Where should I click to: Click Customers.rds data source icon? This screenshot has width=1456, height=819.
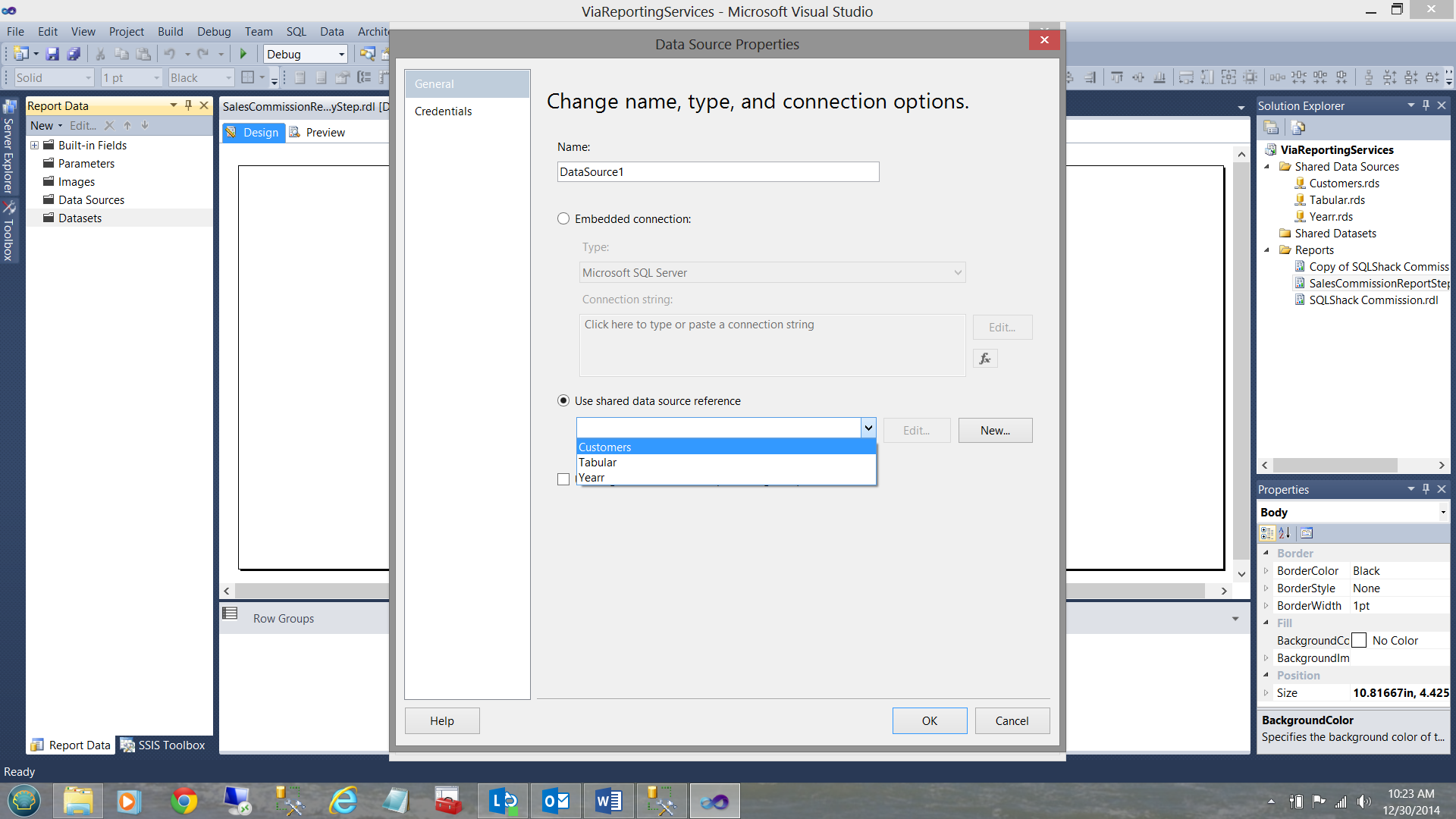click(x=1300, y=184)
